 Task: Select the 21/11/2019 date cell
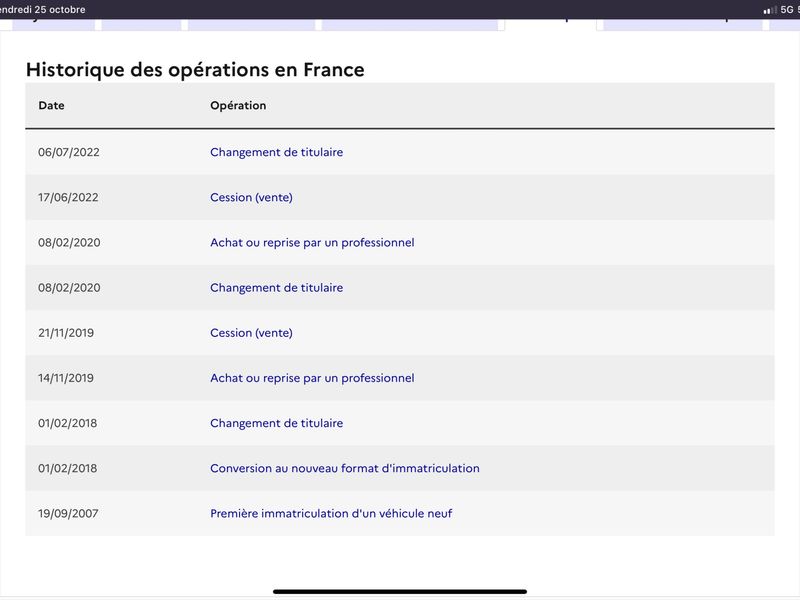pos(66,333)
